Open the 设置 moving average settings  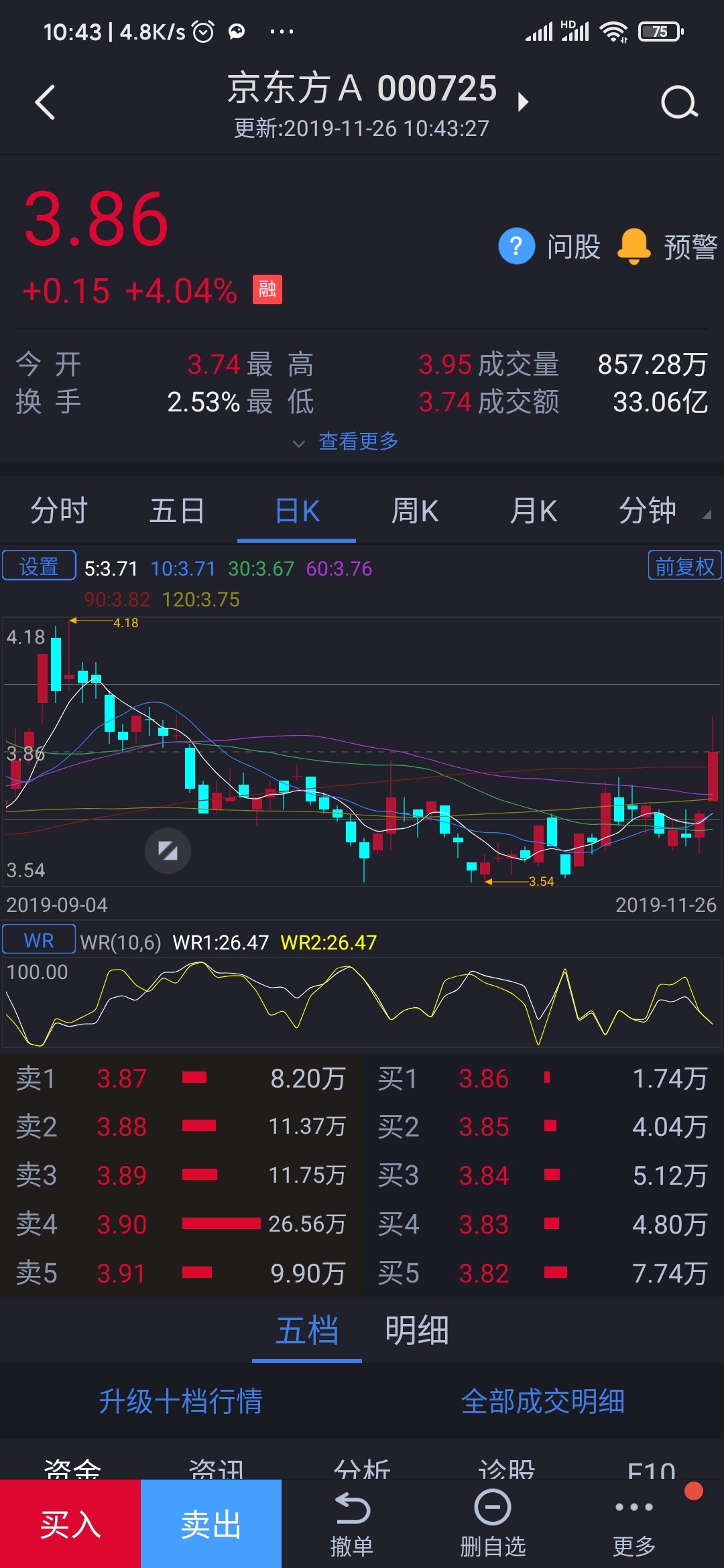[x=39, y=566]
